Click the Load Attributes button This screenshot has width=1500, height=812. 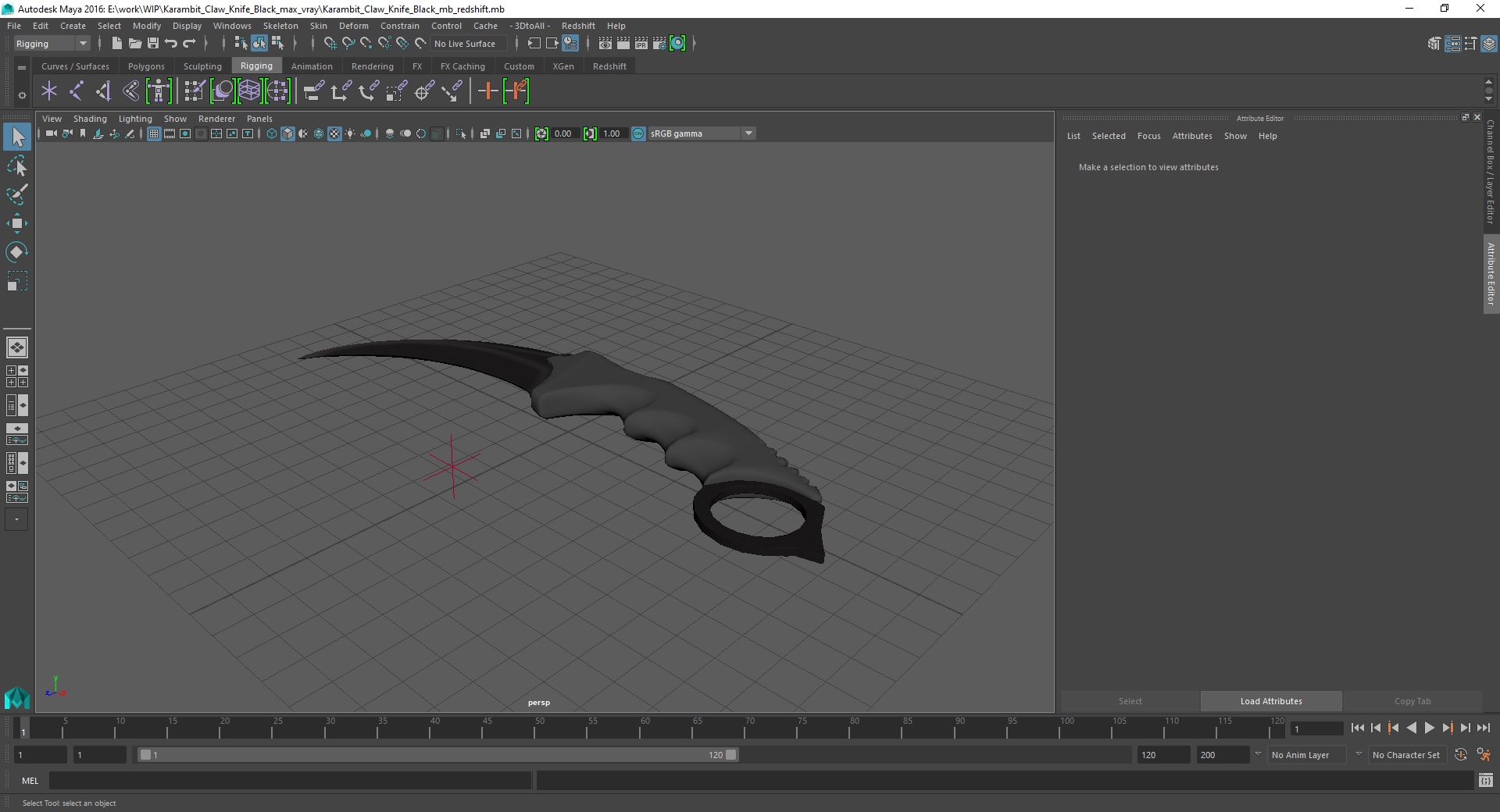point(1271,701)
